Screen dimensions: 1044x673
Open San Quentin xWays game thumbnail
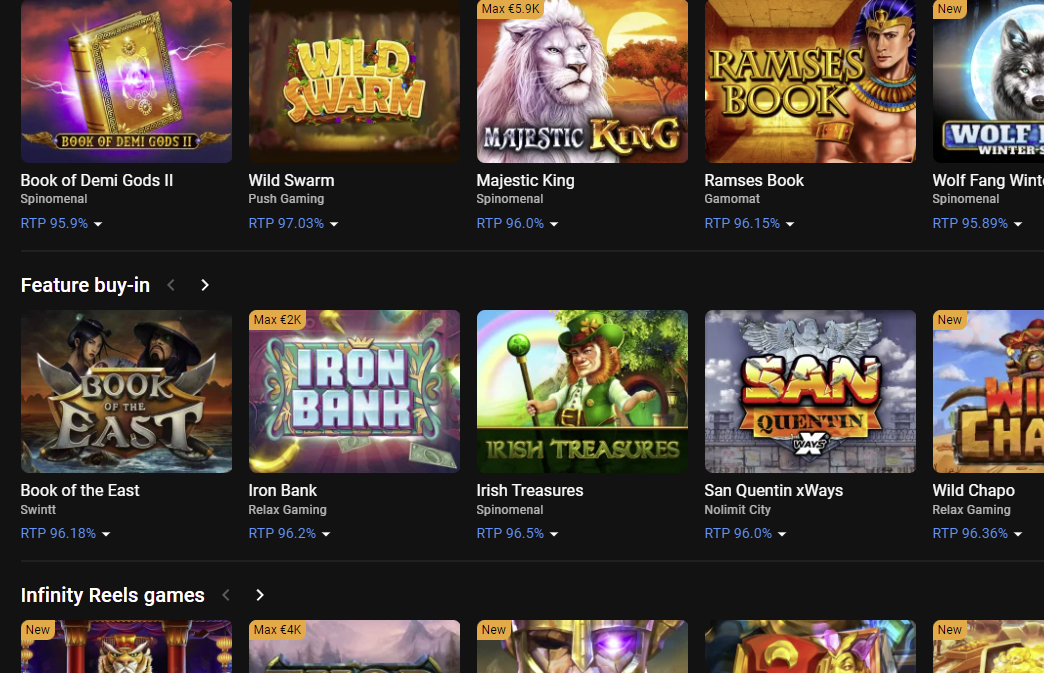coord(810,391)
